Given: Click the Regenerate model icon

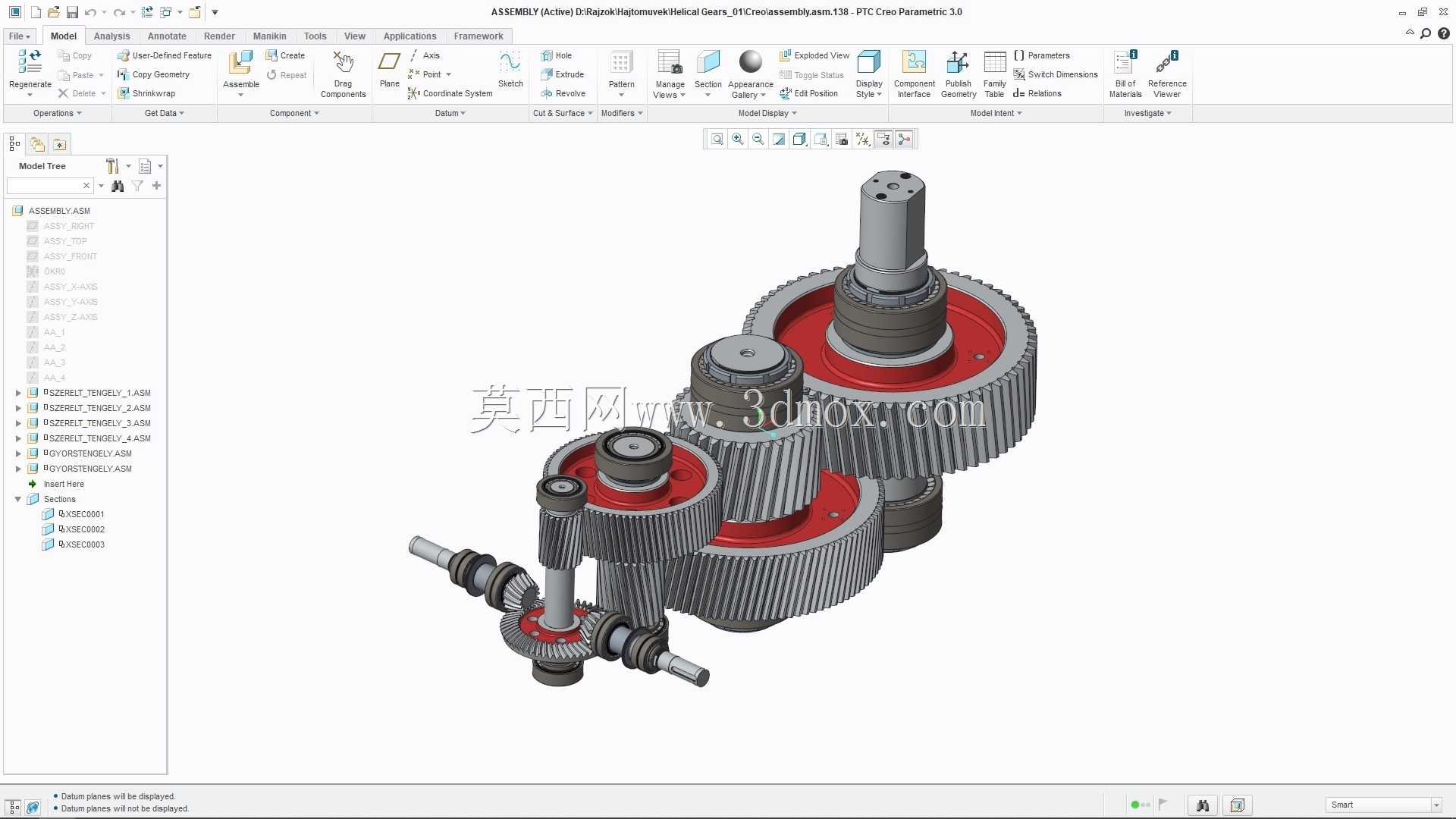Looking at the screenshot, I should coord(30,62).
